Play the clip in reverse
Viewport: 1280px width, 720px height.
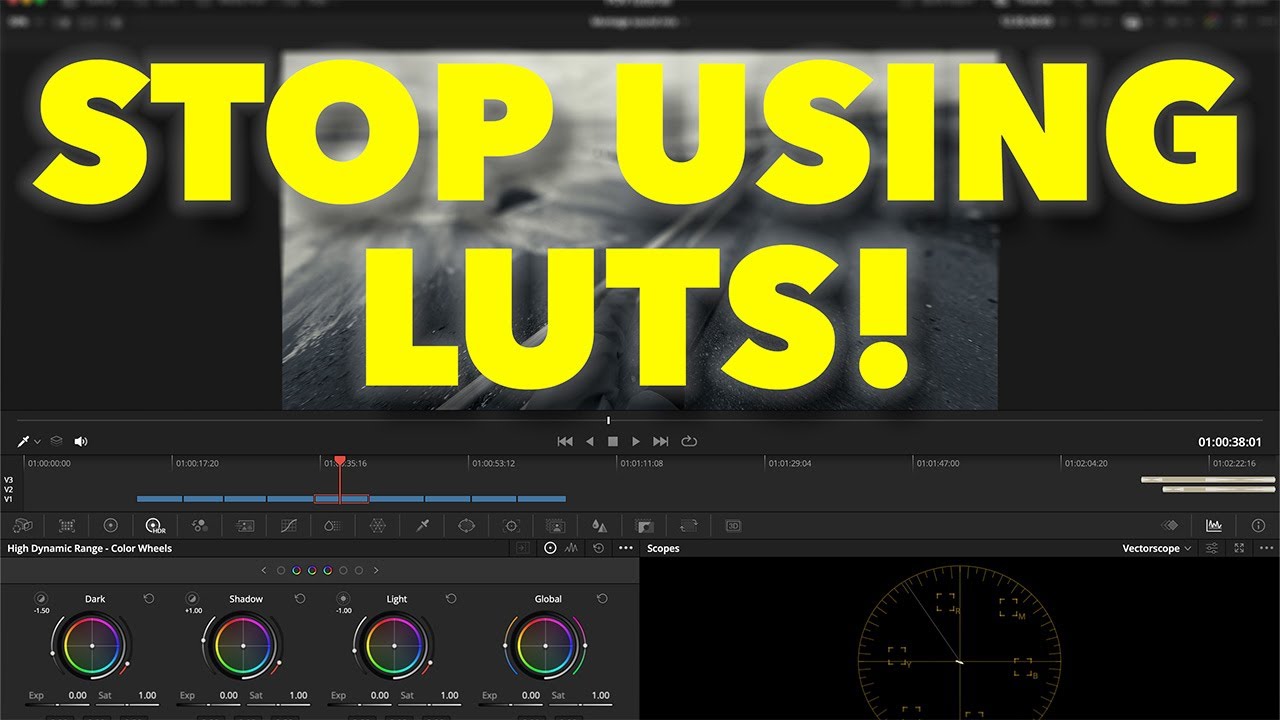point(589,441)
